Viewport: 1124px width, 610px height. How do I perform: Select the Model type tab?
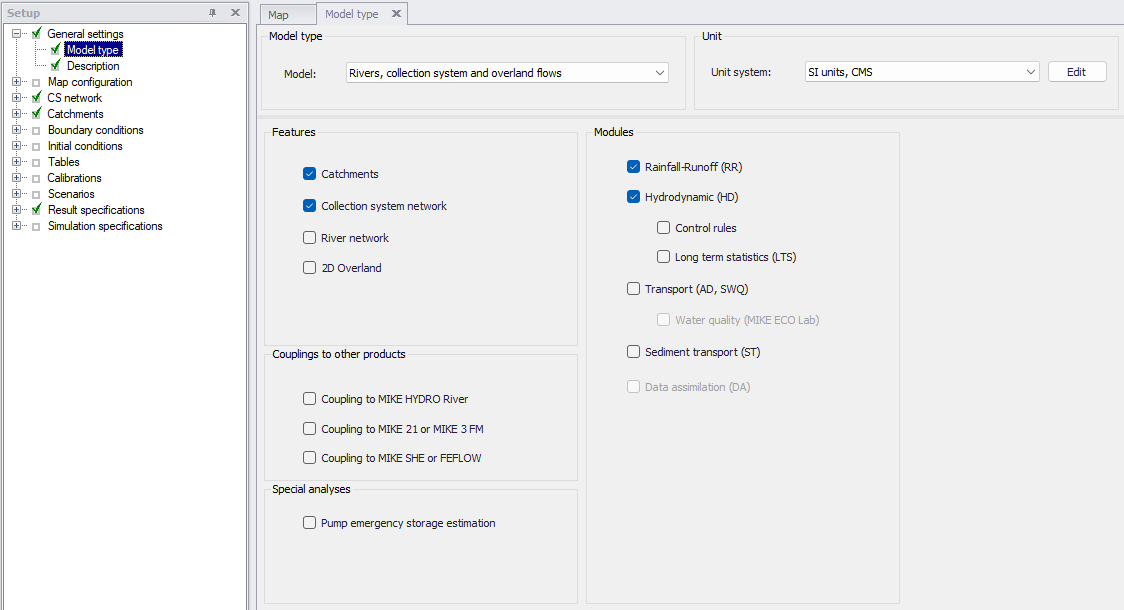coord(351,14)
